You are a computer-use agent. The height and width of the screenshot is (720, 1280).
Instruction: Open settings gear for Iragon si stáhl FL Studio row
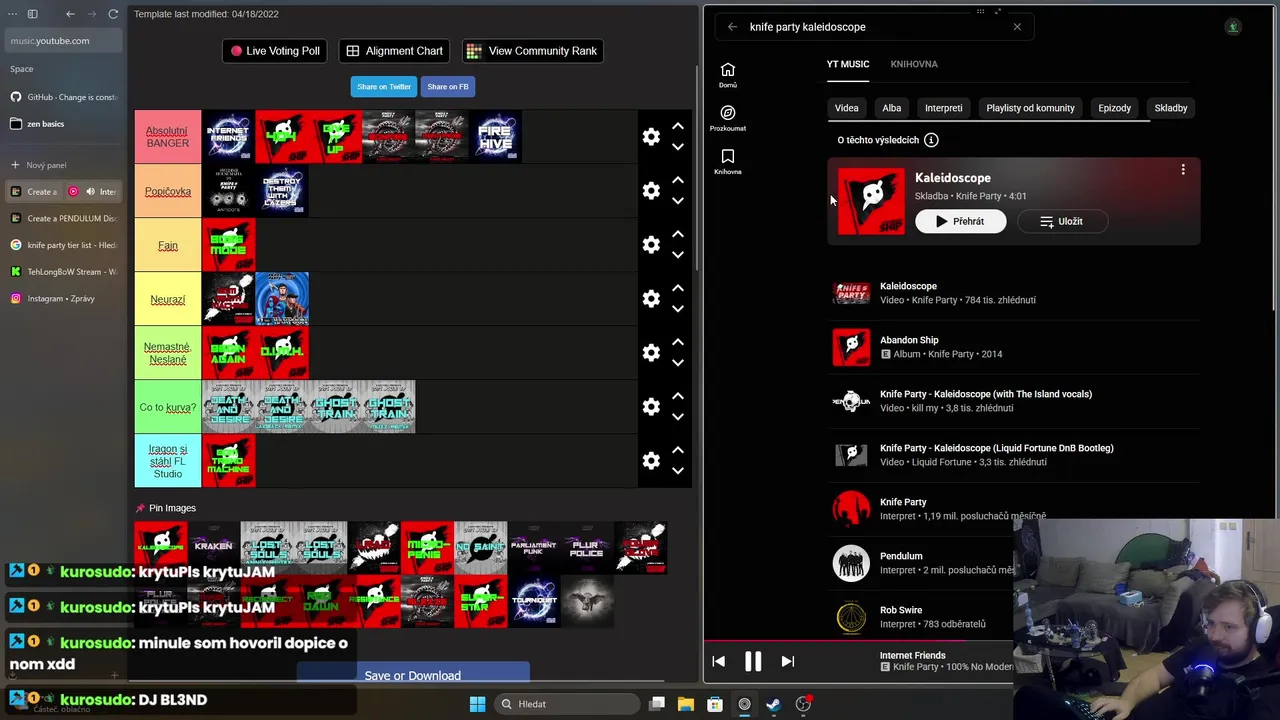coord(651,461)
